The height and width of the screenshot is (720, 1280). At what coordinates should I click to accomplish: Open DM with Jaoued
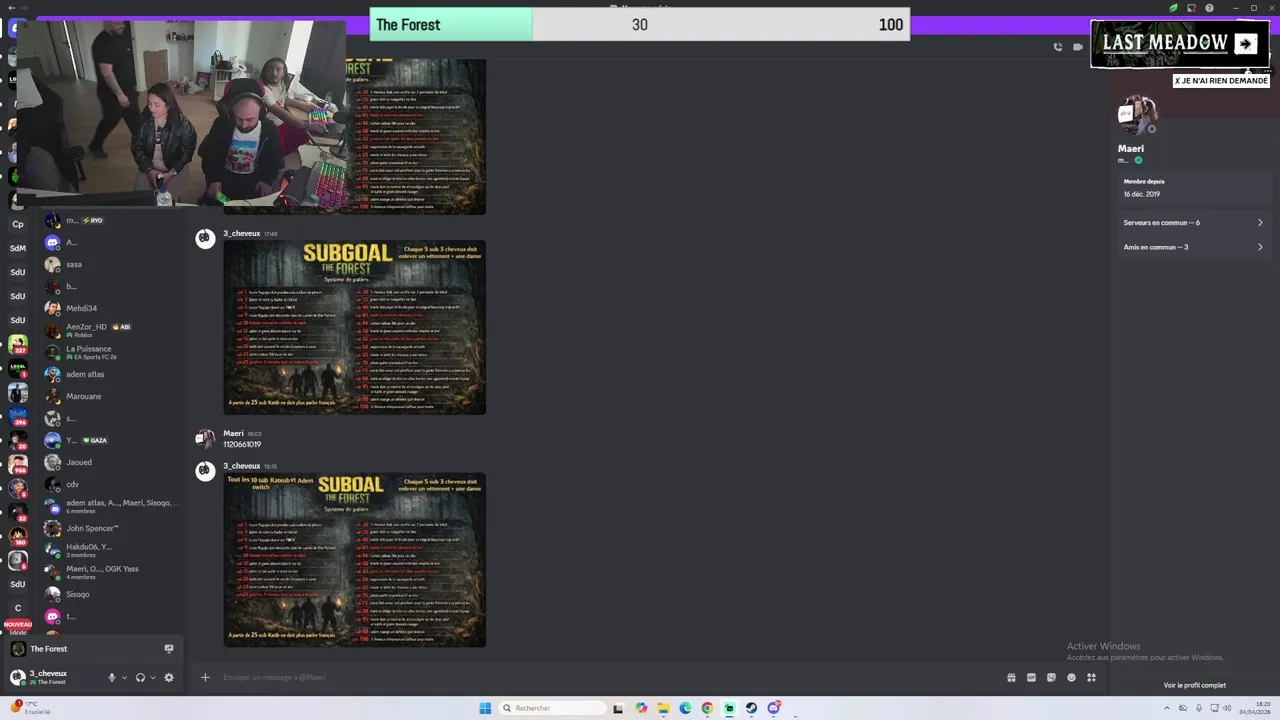point(110,462)
